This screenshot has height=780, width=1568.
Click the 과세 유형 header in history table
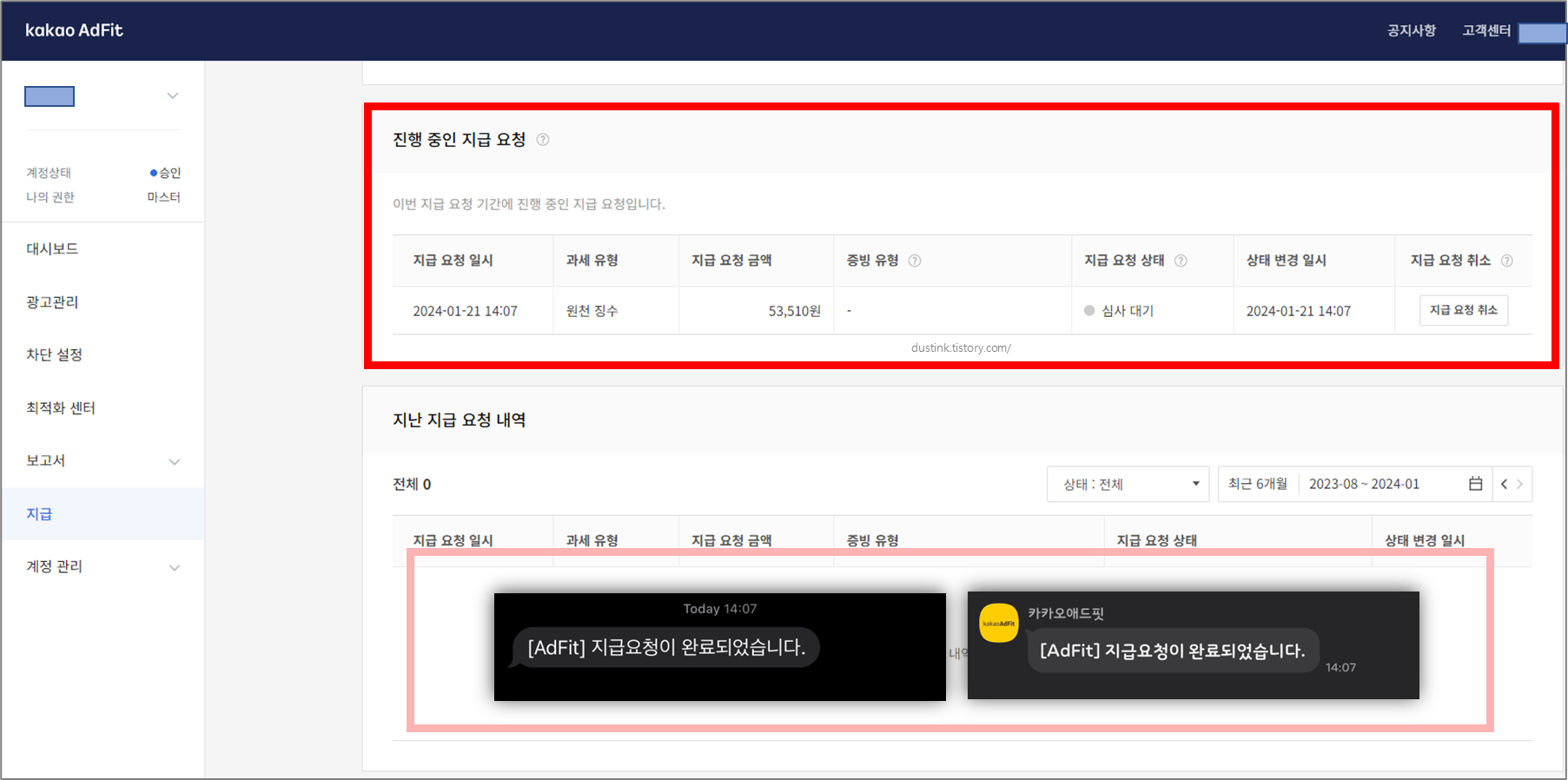592,540
